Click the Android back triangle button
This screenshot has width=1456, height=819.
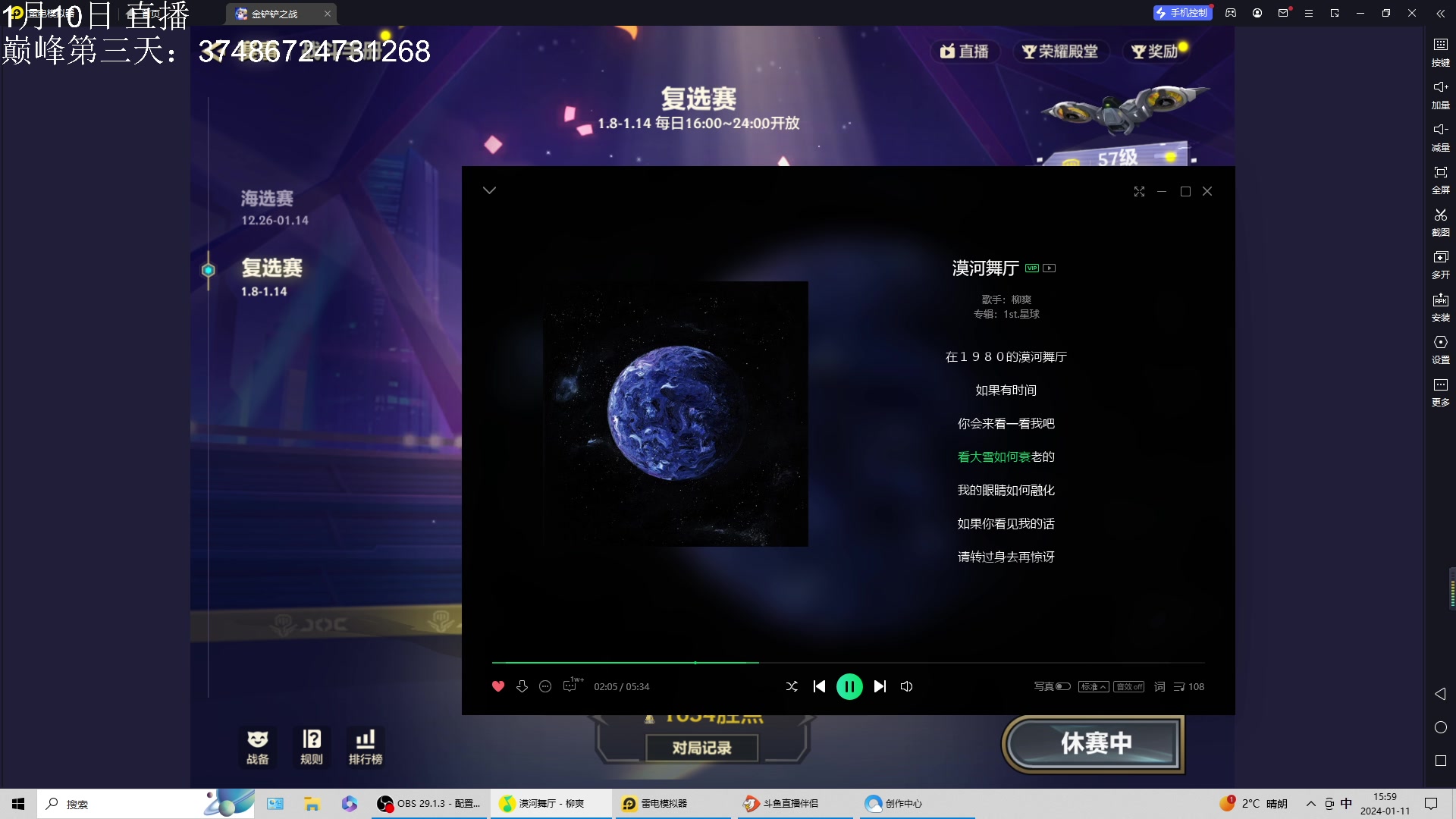coord(1440,694)
